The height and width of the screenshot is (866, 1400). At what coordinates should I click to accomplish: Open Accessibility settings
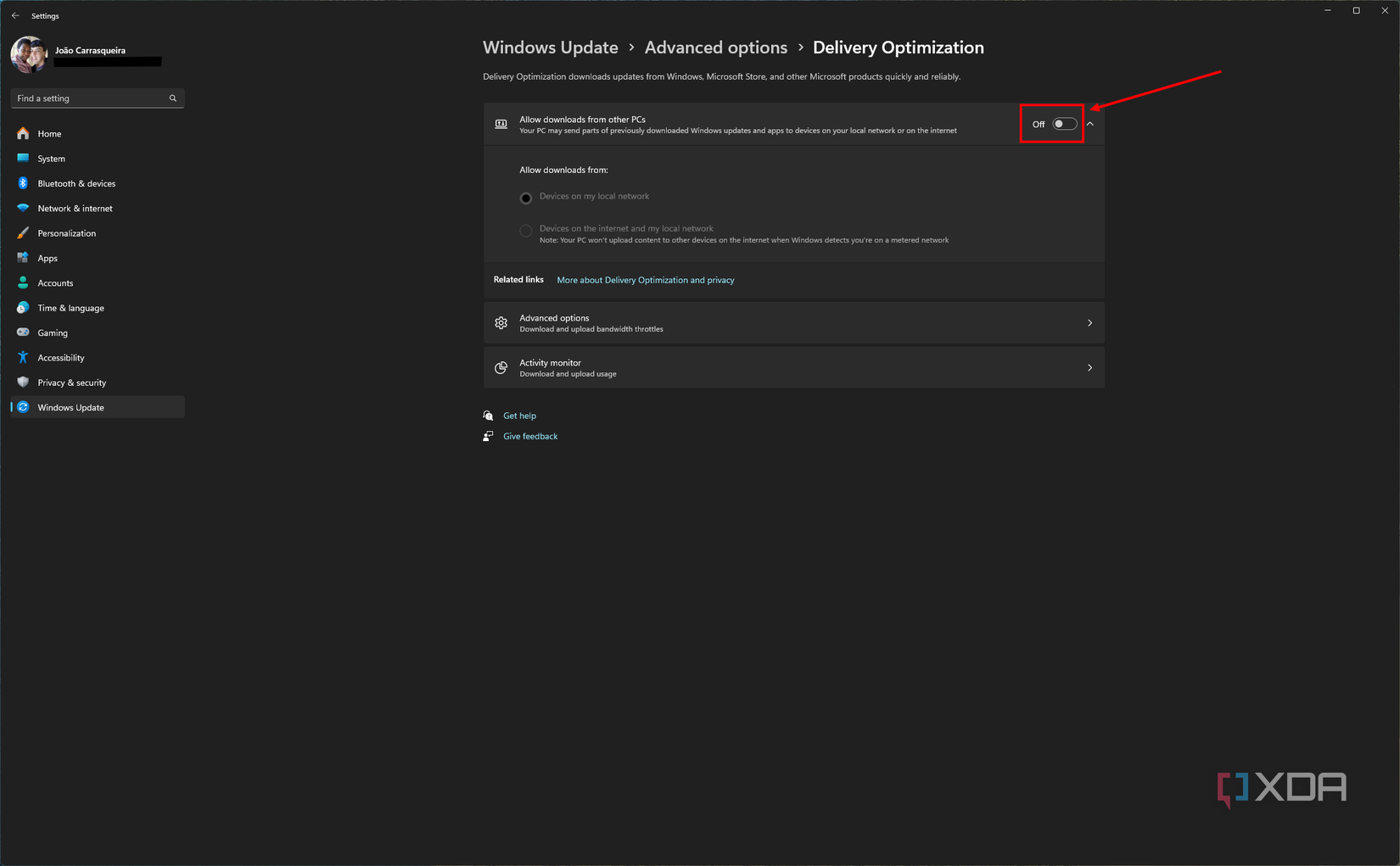pyautogui.click(x=98, y=358)
